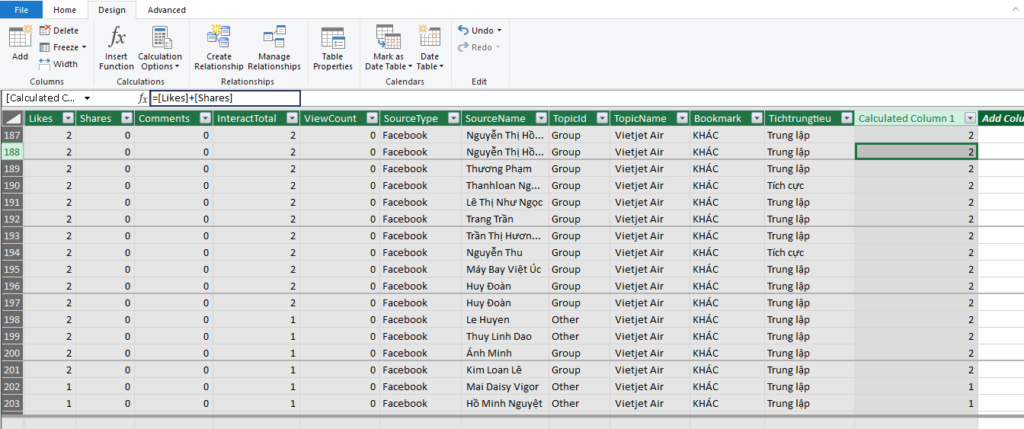Click the Hồ Minh Nguyệt cell
This screenshot has height=429, width=1024.
coord(505,404)
